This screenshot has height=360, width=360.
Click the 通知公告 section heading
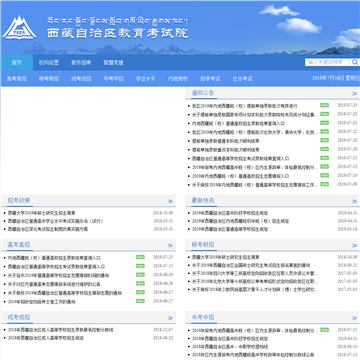coord(203,93)
